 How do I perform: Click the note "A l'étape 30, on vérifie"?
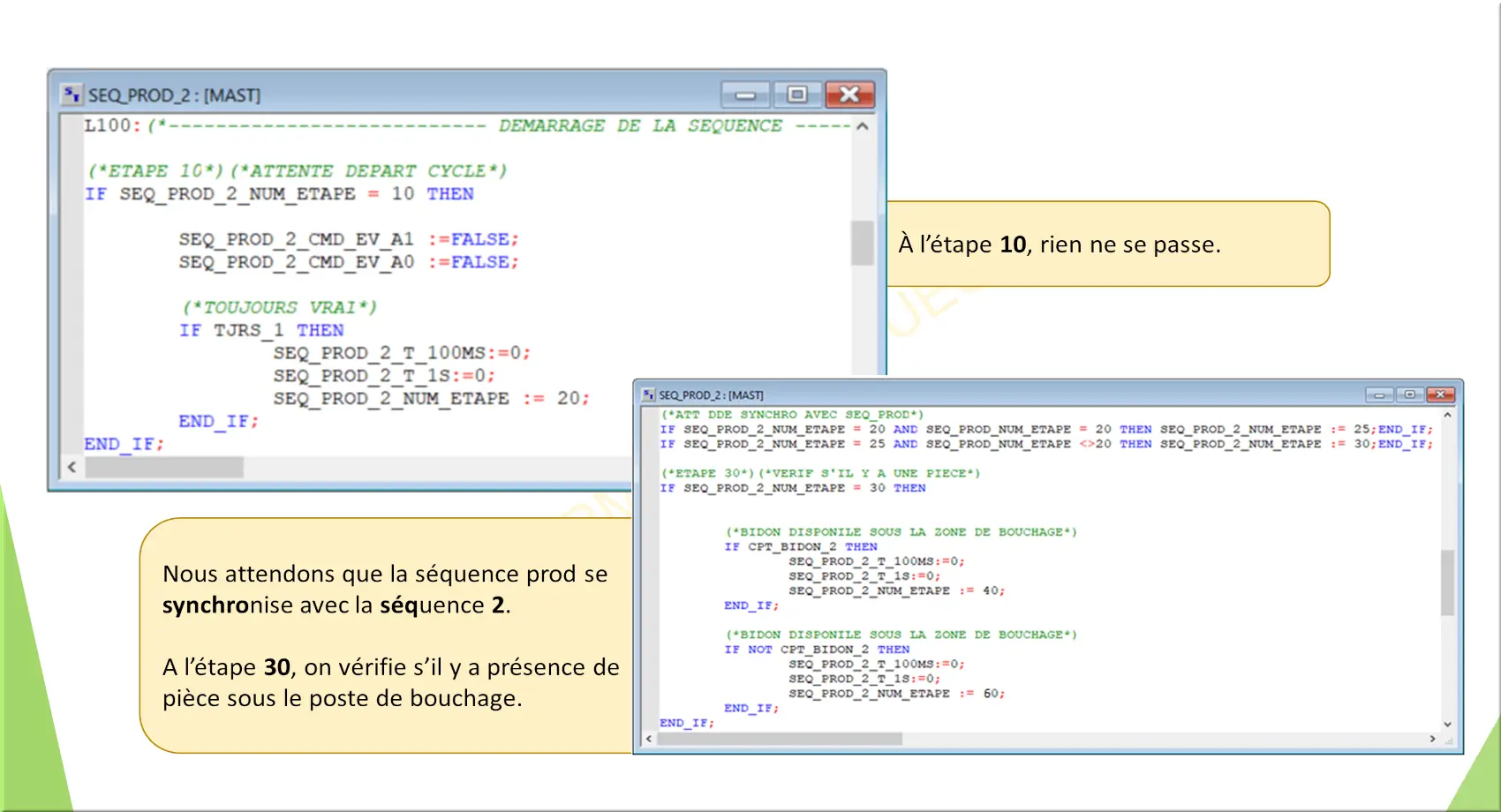coord(391,683)
